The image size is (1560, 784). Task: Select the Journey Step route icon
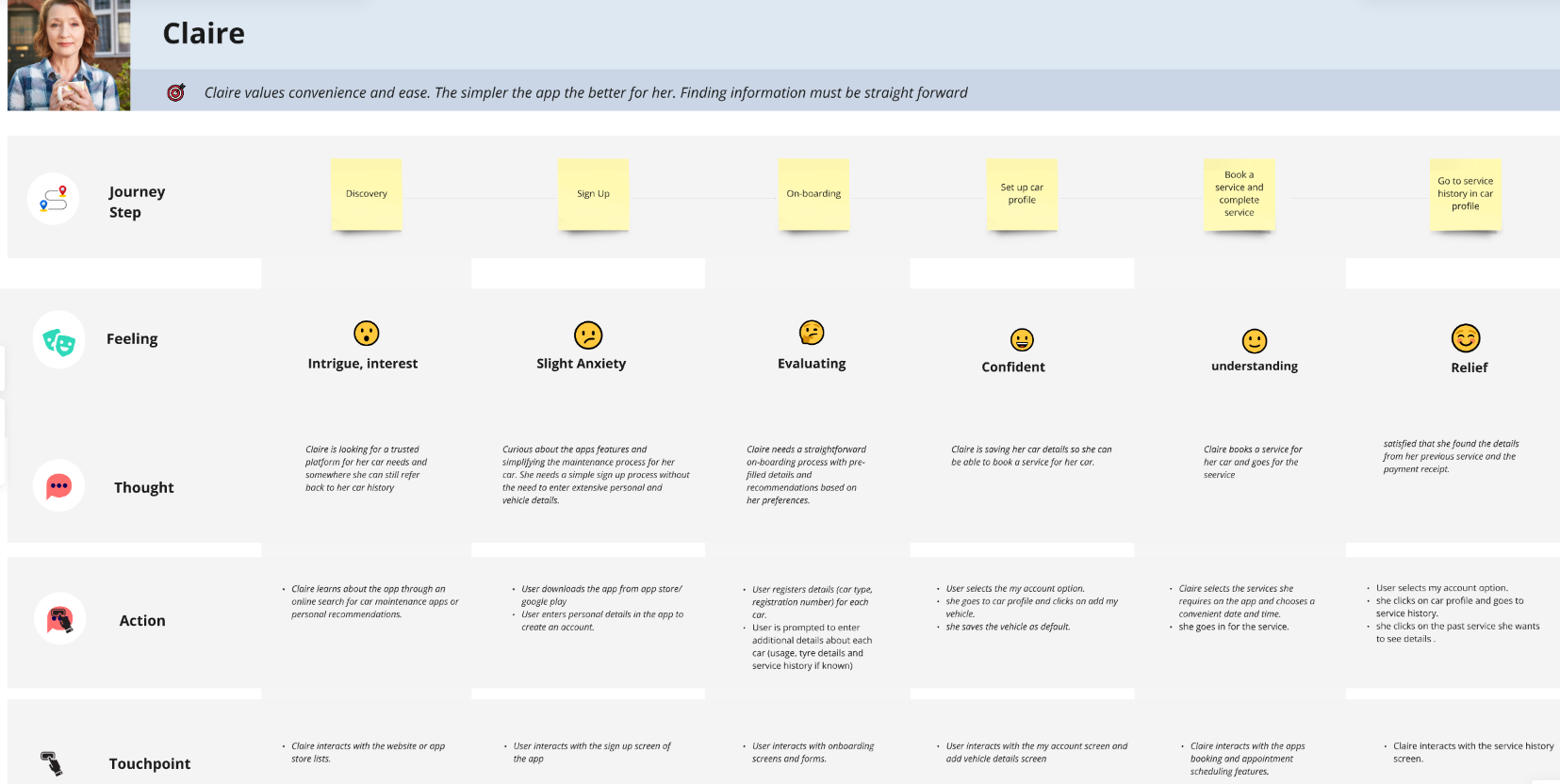tap(54, 199)
